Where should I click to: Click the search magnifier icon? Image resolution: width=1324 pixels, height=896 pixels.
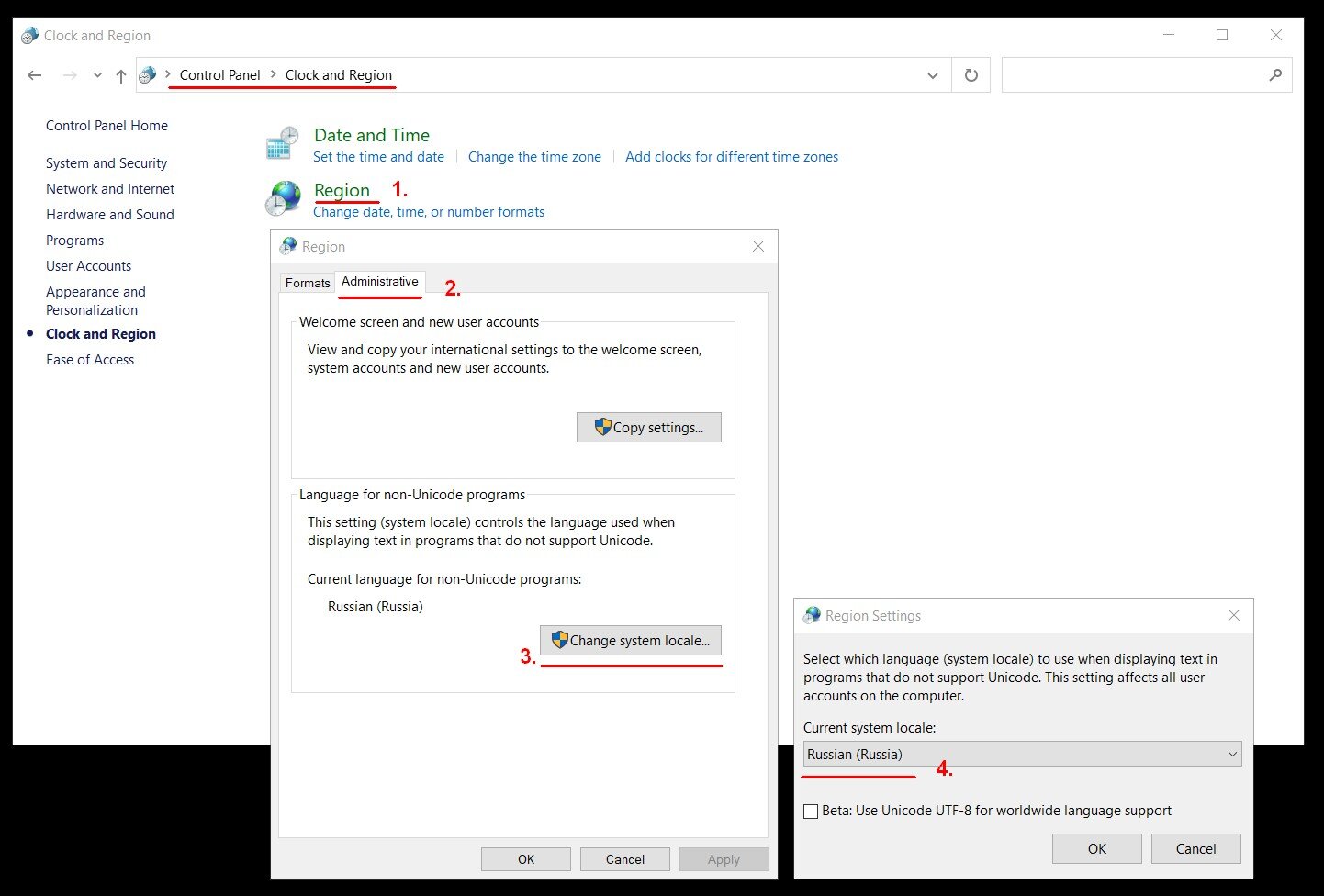click(x=1275, y=75)
